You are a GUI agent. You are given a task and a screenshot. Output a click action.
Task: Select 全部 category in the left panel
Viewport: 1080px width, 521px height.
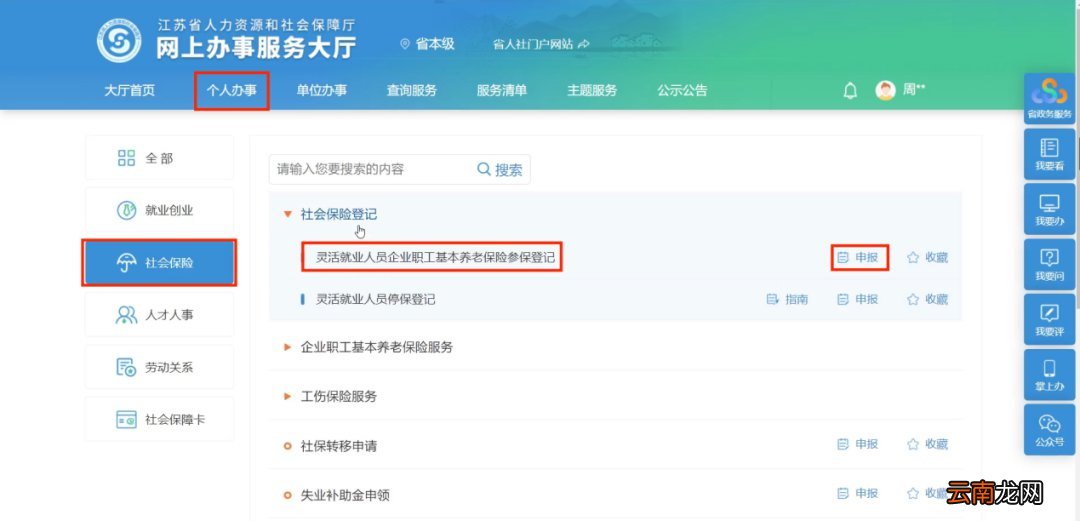click(x=159, y=158)
